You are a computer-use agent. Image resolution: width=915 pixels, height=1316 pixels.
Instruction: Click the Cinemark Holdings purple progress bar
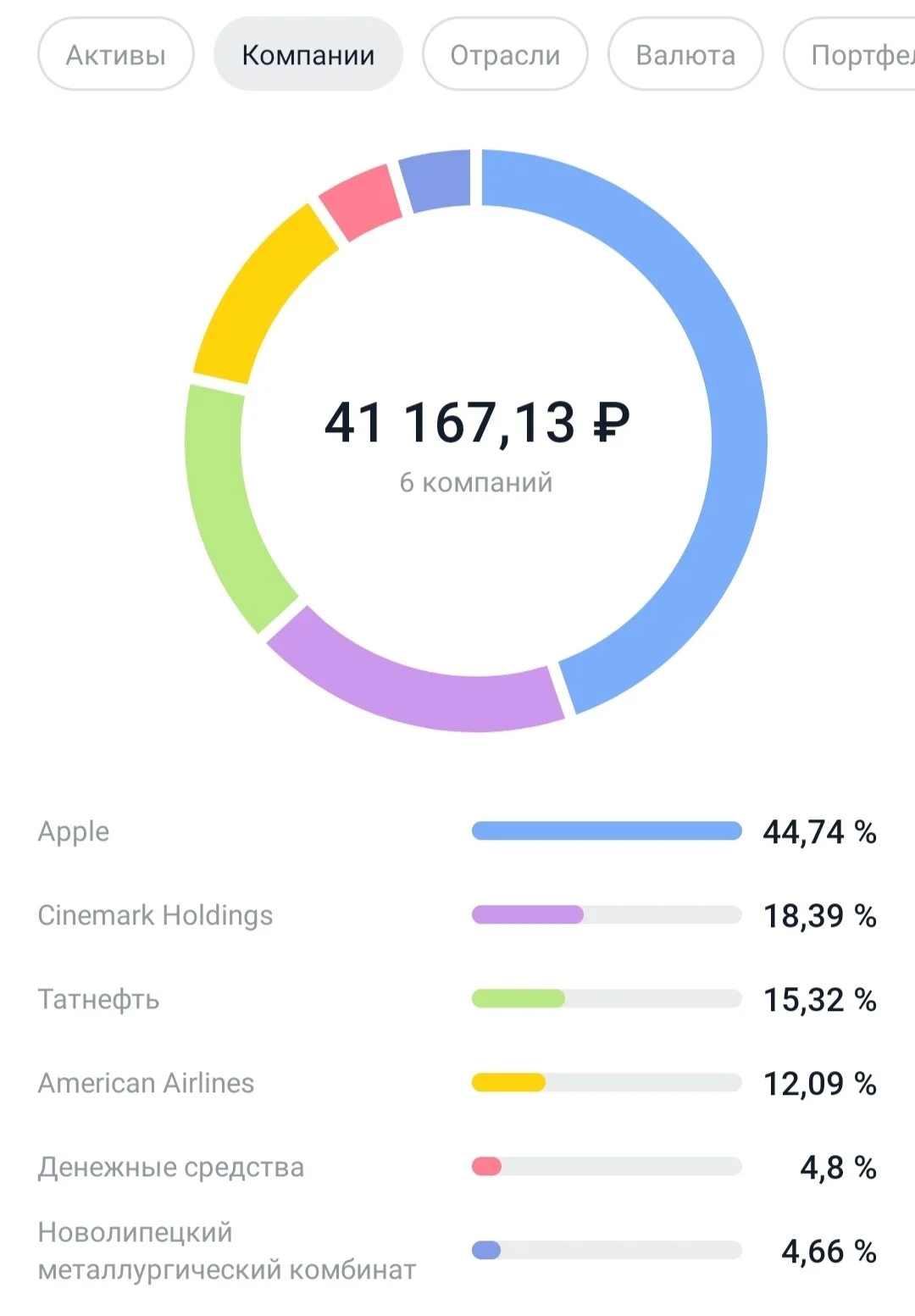pos(607,914)
